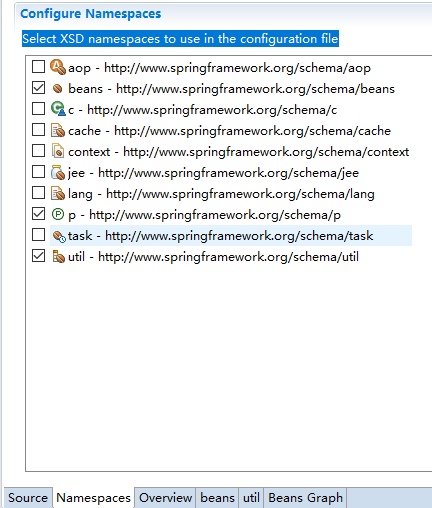432x508 pixels.
Task: Enable the aop namespace checkbox
Action: point(38,67)
